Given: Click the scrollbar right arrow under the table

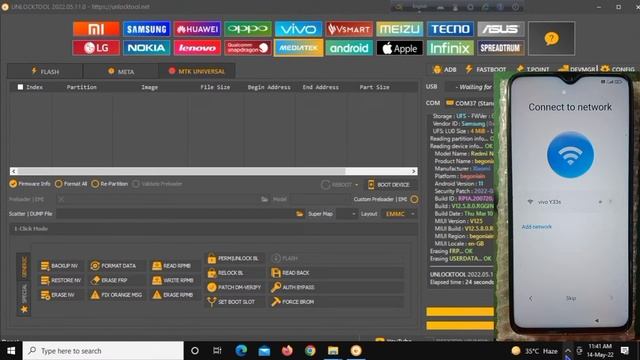Looking at the screenshot, I should (414, 171).
